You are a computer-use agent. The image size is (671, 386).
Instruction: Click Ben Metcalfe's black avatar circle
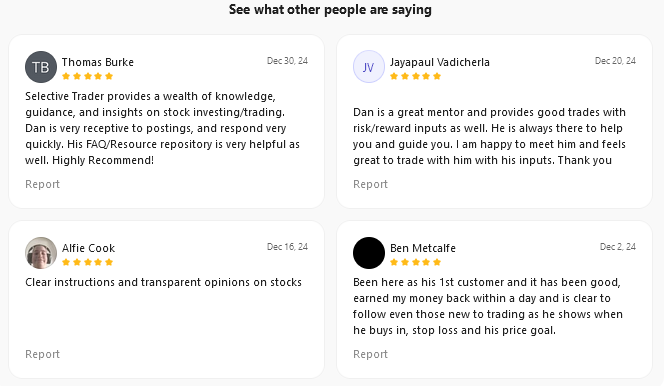368,253
